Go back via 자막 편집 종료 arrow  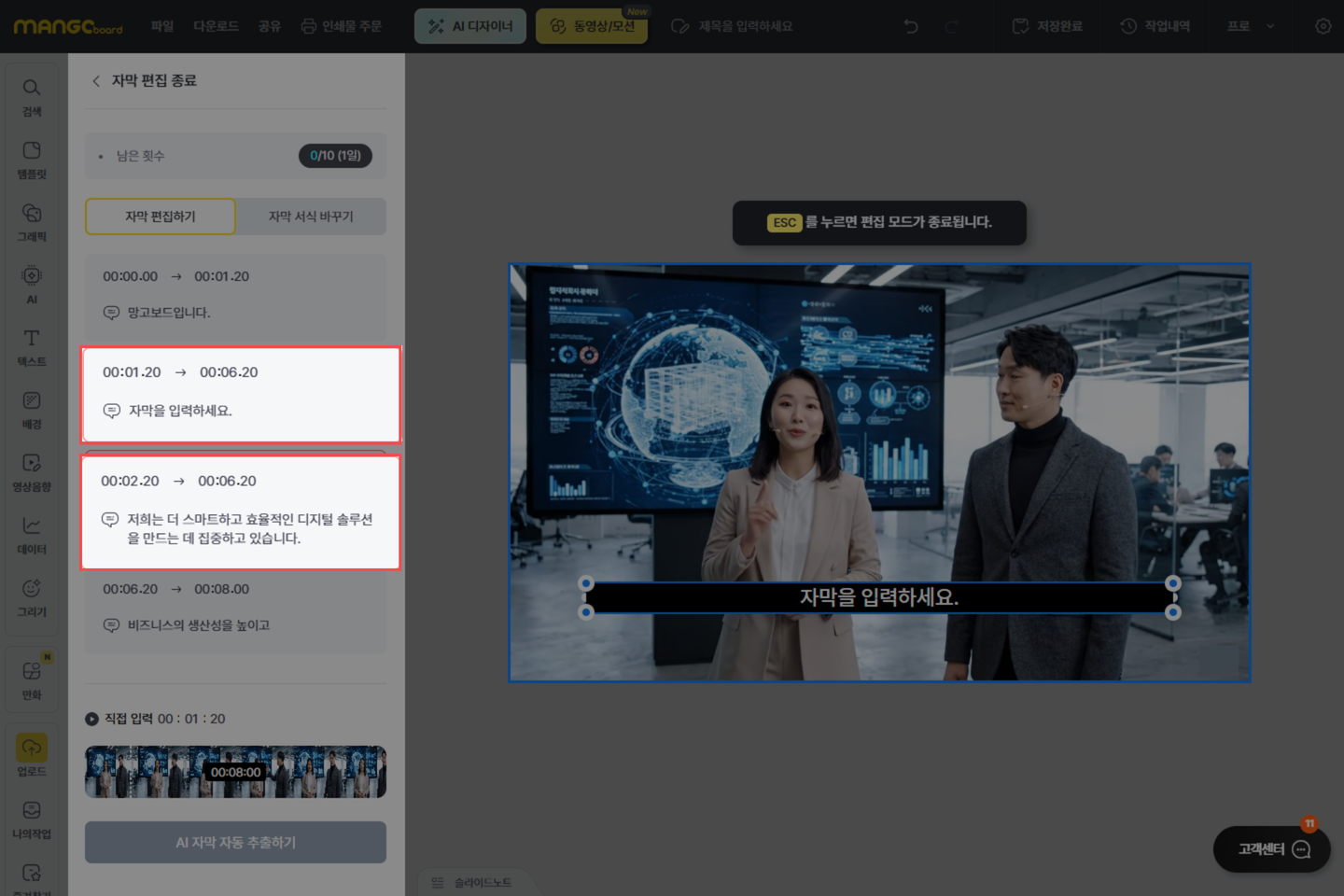(96, 81)
